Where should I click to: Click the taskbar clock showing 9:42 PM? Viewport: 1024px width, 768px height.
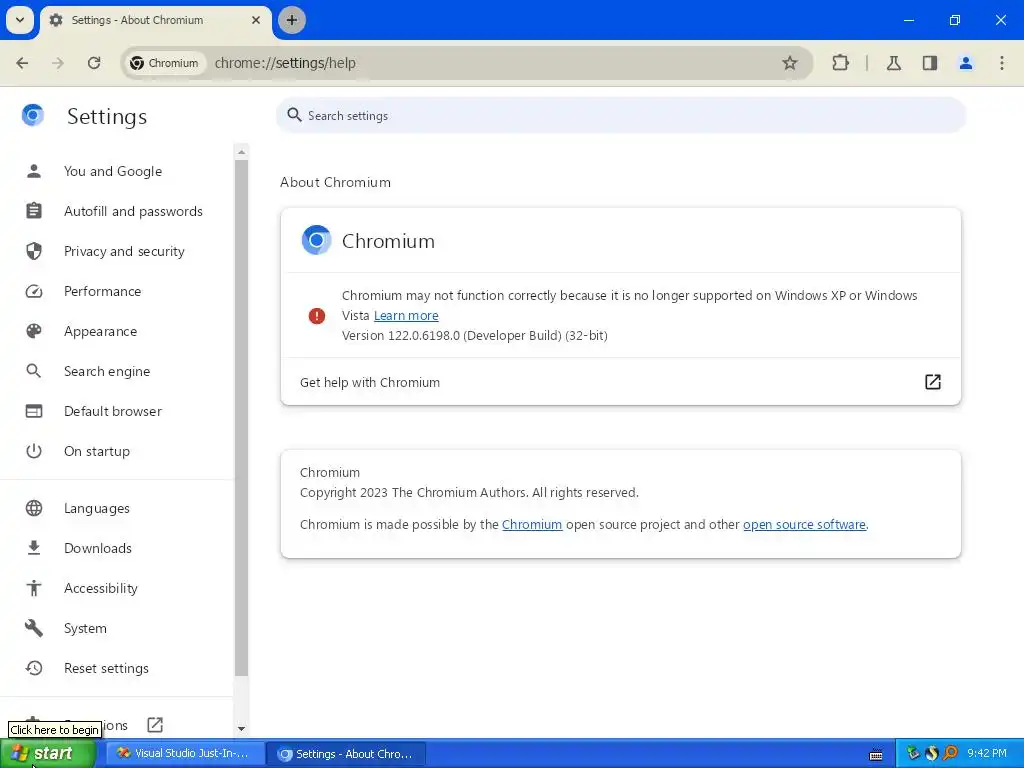[x=987, y=753]
